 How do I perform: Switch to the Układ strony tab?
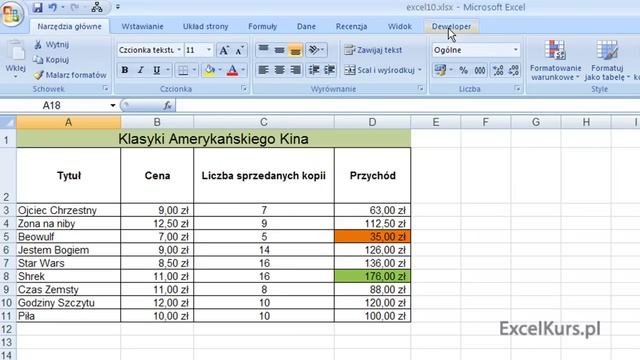tap(205, 27)
